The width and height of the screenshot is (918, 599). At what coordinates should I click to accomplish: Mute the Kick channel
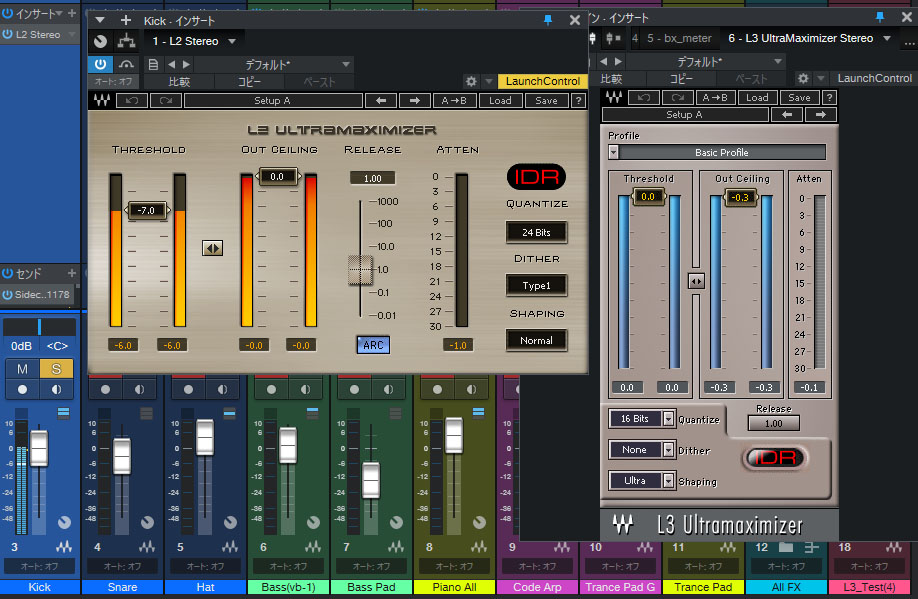22,369
